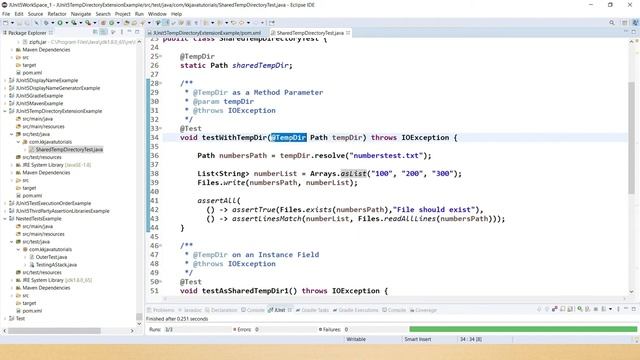Open JUnit history dropdown arrow
This screenshot has height=360, width=640.
pyautogui.click(x=610, y=309)
